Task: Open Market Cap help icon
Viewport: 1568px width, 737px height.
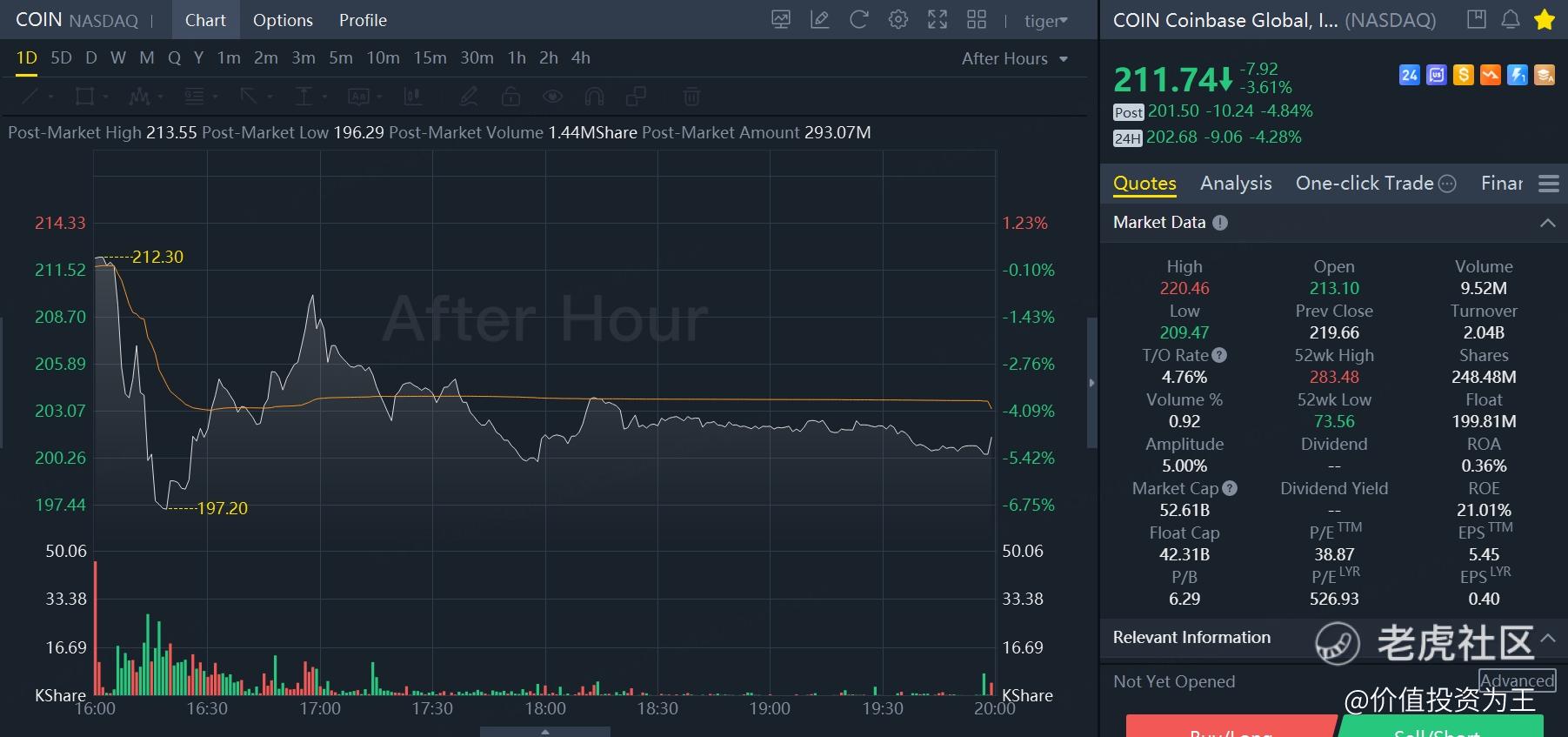Action: 1230,488
